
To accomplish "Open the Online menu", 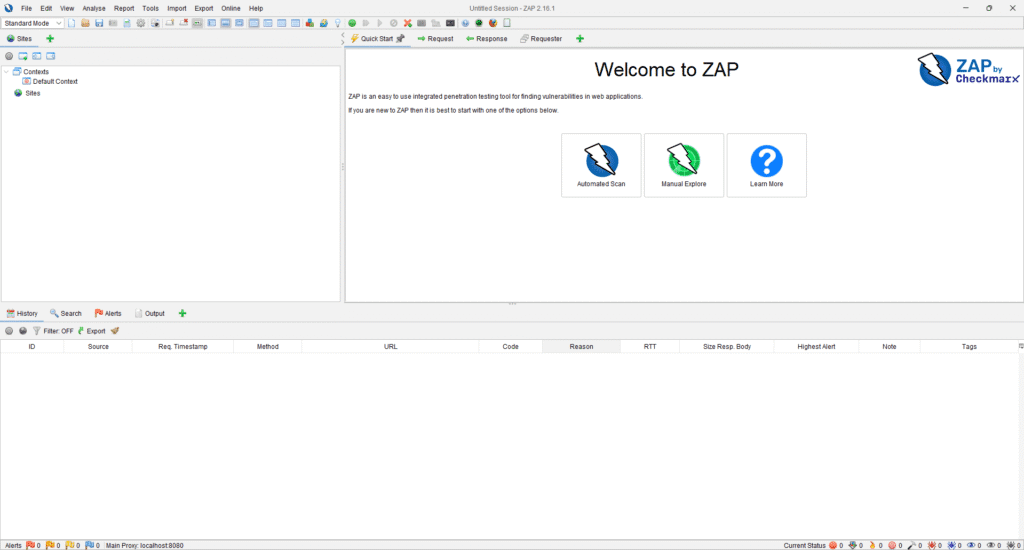I will 231,8.
